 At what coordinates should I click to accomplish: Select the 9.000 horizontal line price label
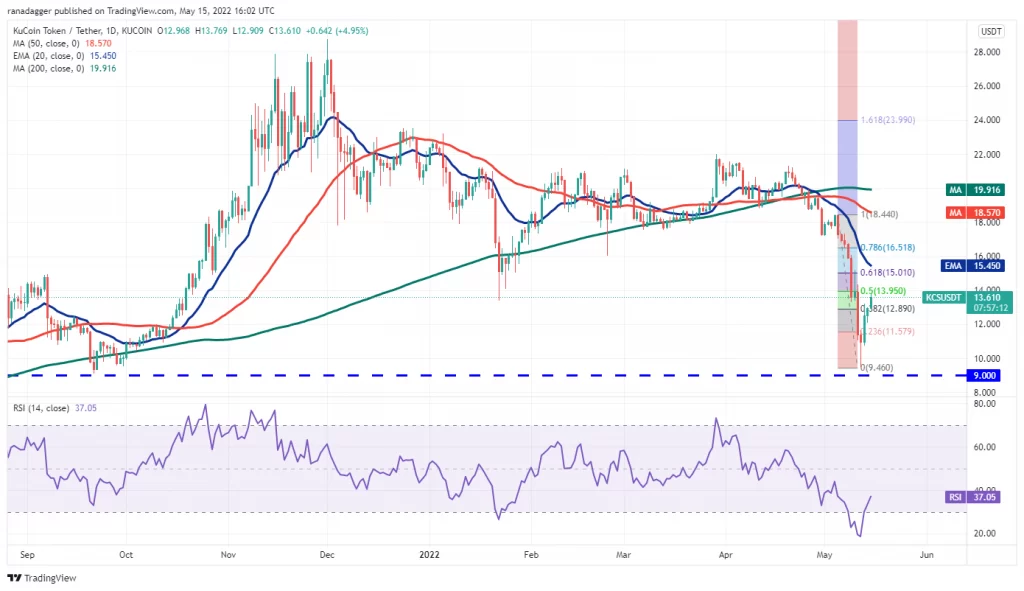tap(985, 375)
